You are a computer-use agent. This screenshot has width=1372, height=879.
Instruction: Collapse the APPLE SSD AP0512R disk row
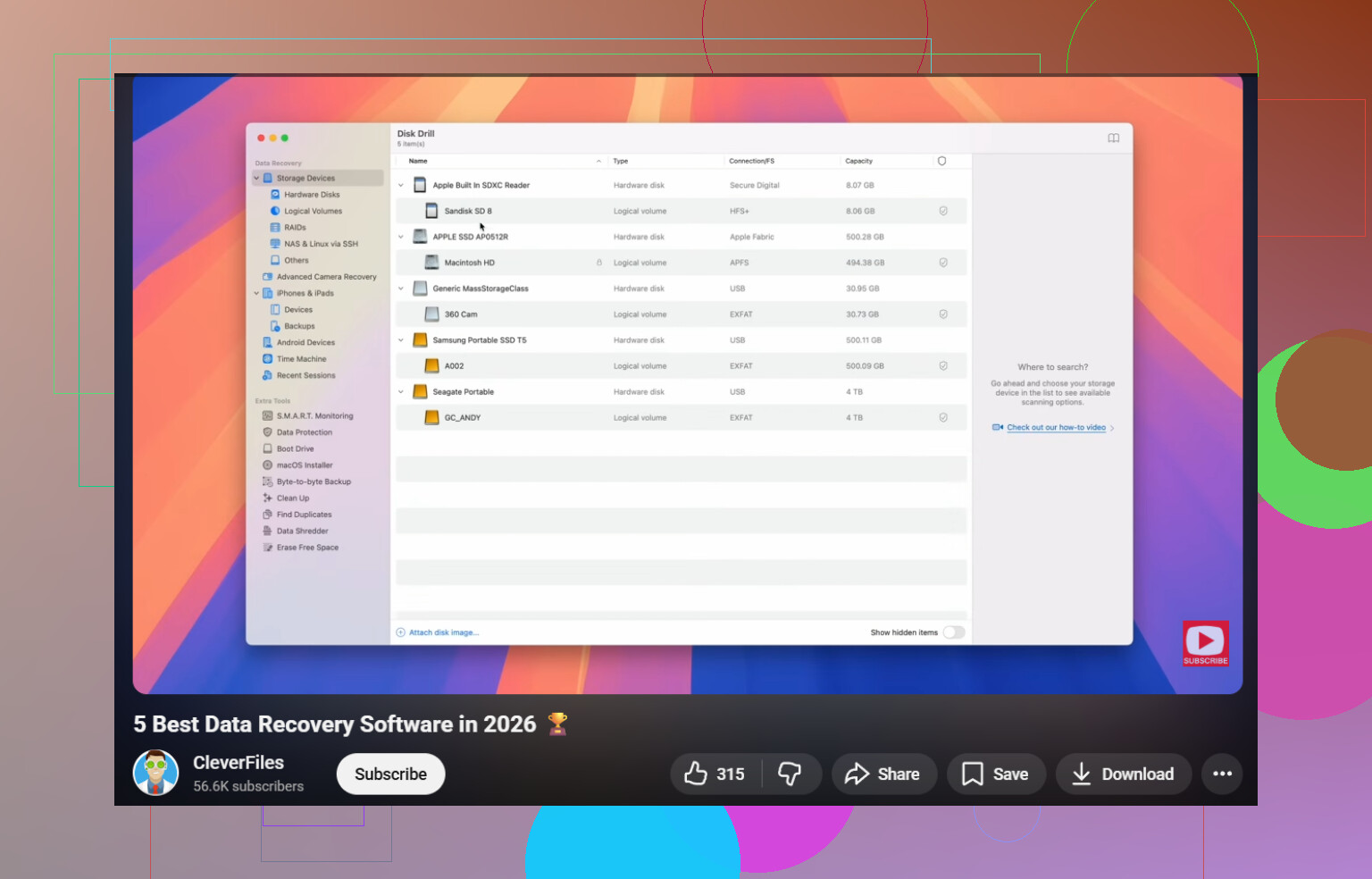coord(401,238)
